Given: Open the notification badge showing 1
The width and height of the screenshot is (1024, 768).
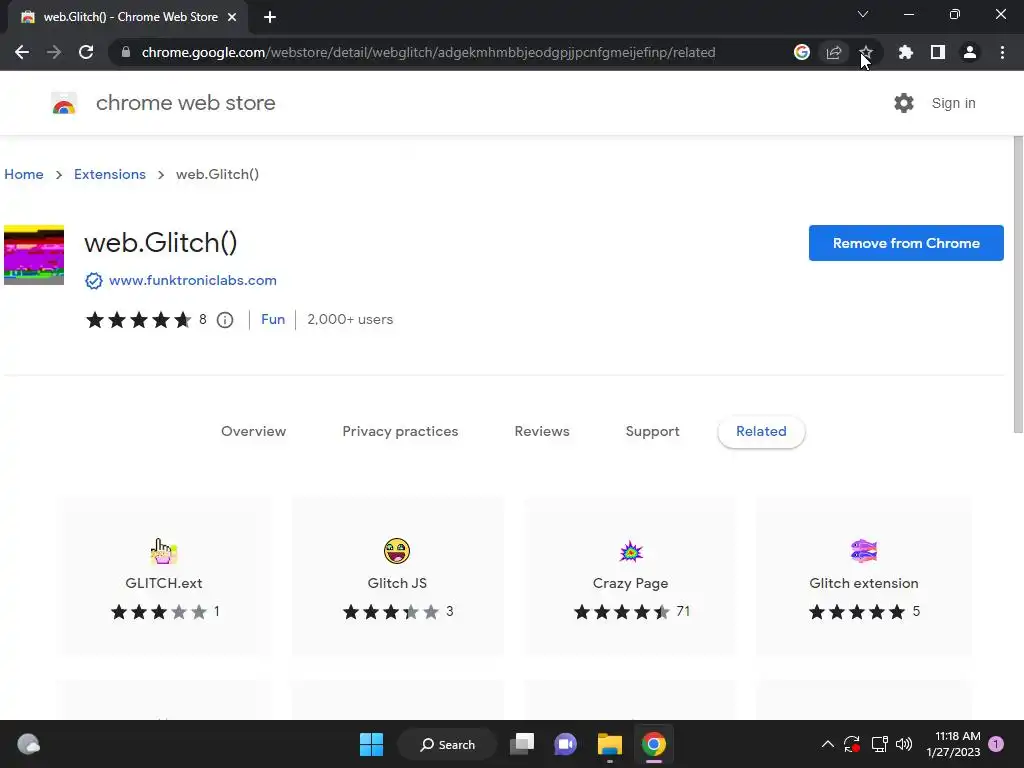Looking at the screenshot, I should 996,744.
